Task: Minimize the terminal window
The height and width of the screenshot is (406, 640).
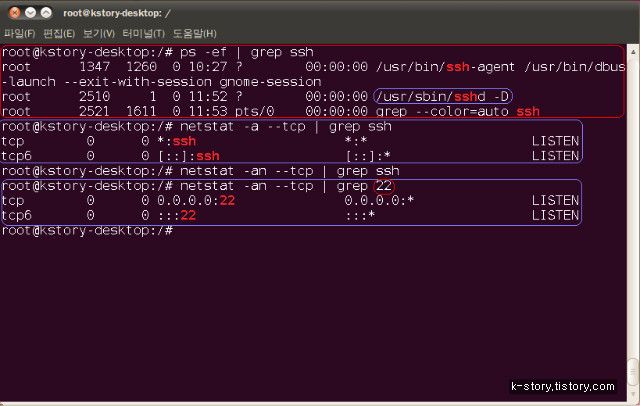Action: (x=31, y=13)
